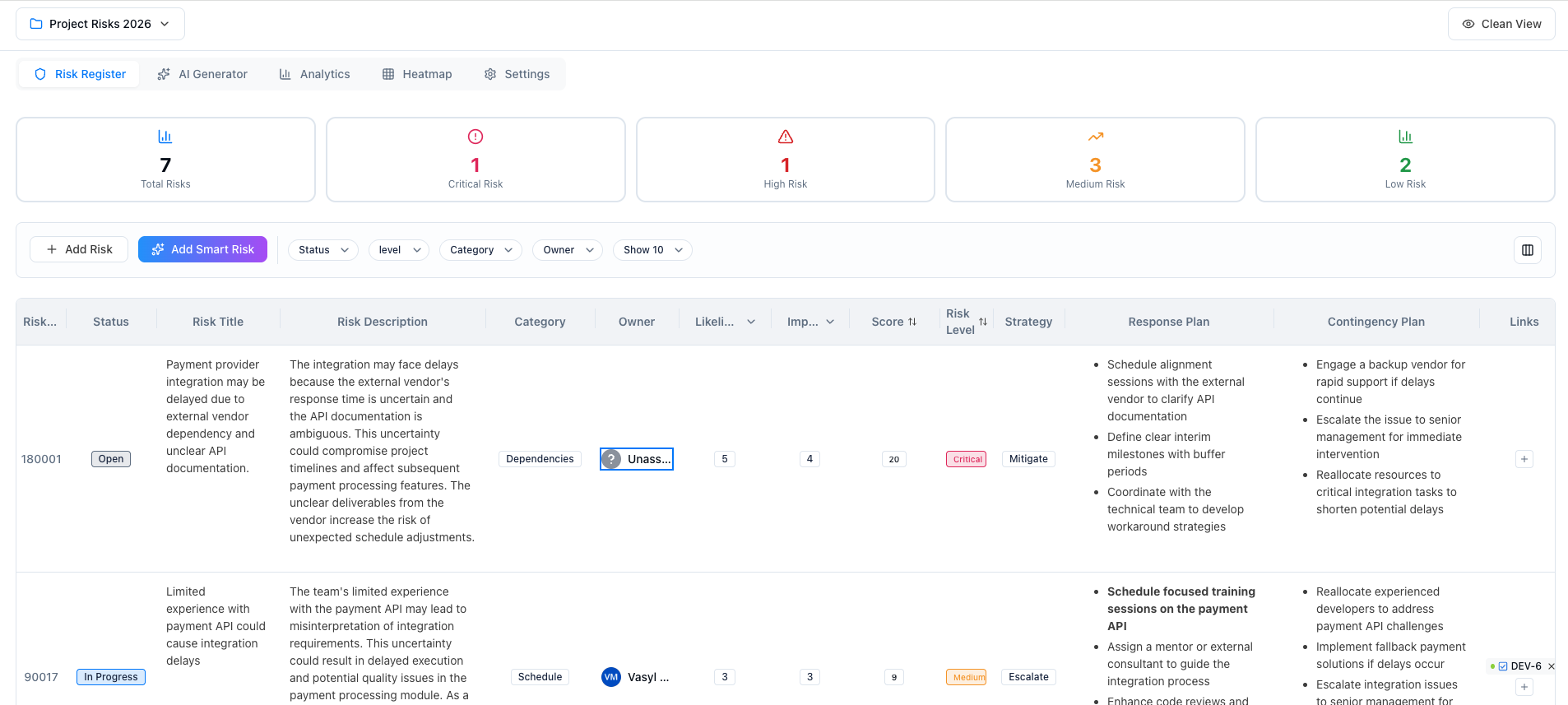Open the Status filter dropdown
Viewport: 1568px width, 705px height.
[x=323, y=250]
